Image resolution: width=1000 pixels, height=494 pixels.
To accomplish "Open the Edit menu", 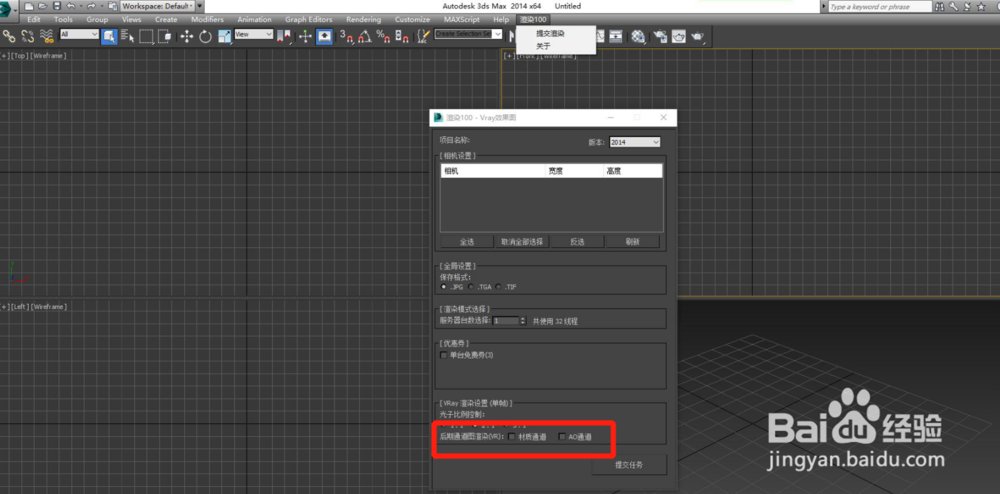I will [x=34, y=20].
